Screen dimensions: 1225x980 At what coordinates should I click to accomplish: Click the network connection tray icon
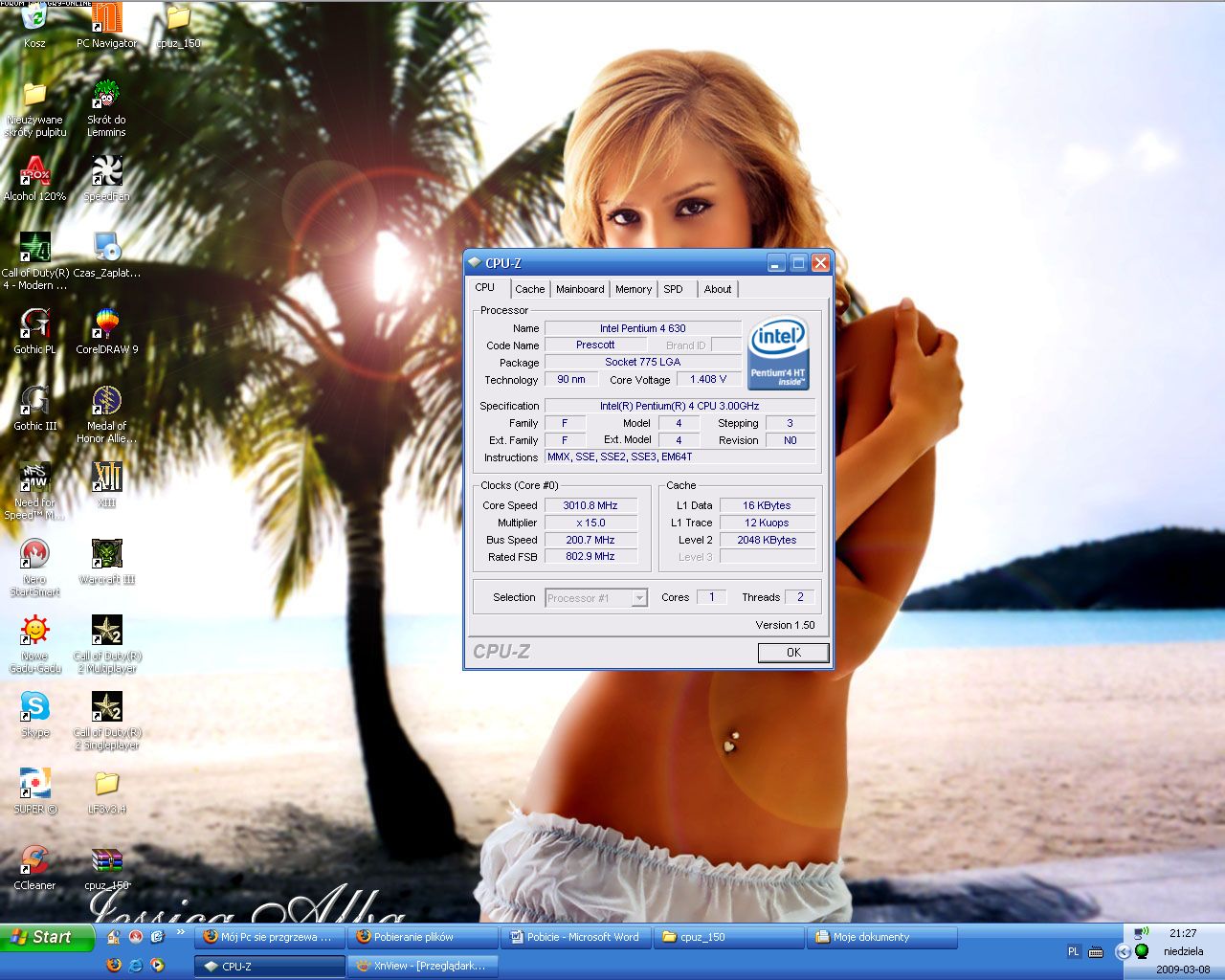coord(1141,932)
